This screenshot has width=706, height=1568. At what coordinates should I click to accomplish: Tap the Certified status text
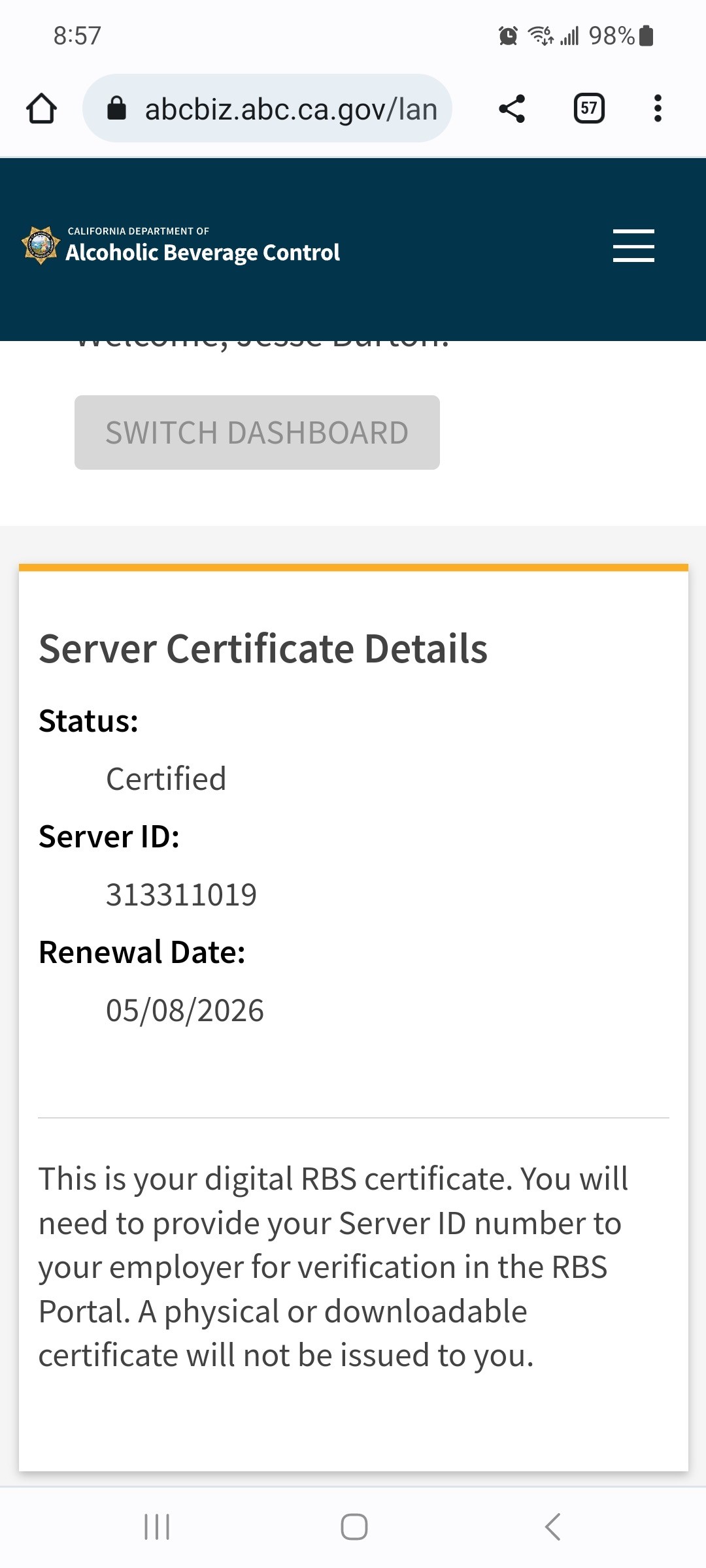pyautogui.click(x=166, y=779)
